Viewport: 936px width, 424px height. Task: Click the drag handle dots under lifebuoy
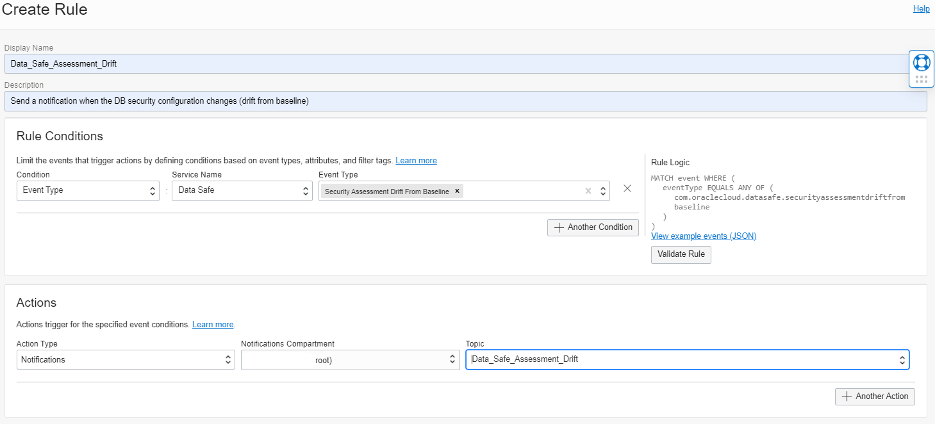(x=921, y=81)
